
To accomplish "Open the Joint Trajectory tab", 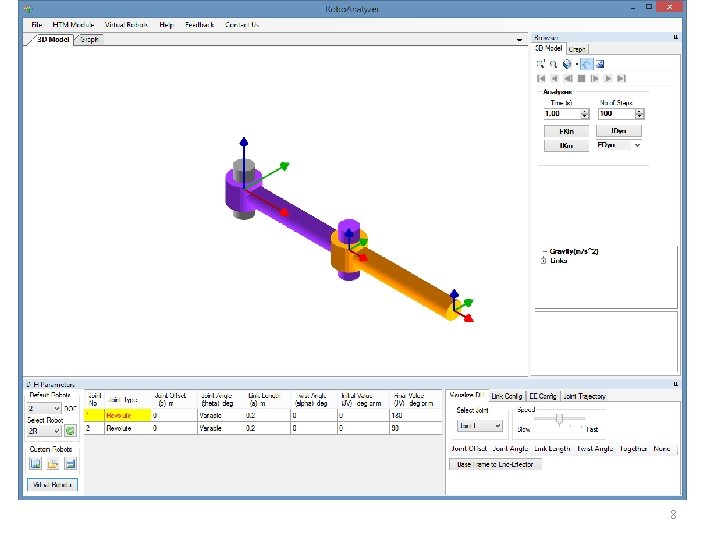I will click(x=584, y=396).
